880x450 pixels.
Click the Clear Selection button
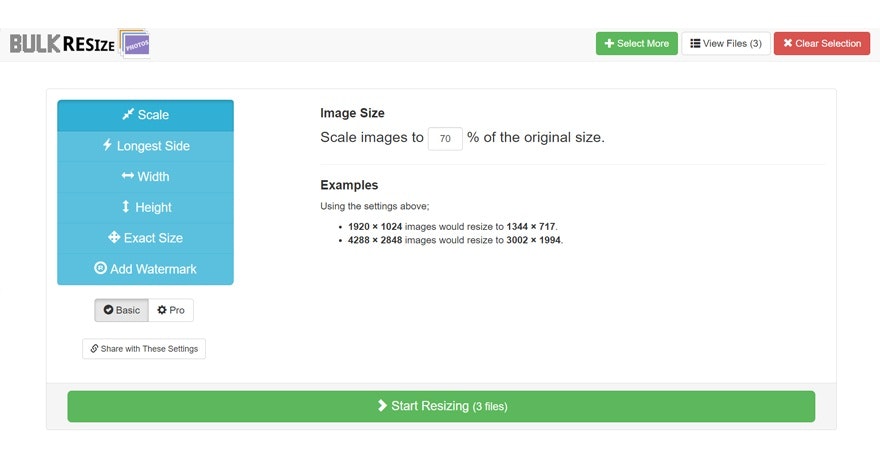[821, 44]
